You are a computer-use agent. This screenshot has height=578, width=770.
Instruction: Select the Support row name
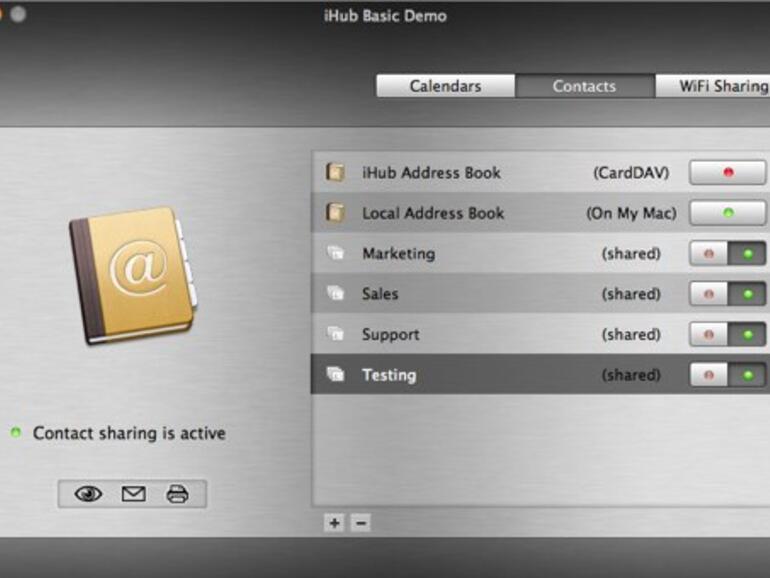(391, 335)
